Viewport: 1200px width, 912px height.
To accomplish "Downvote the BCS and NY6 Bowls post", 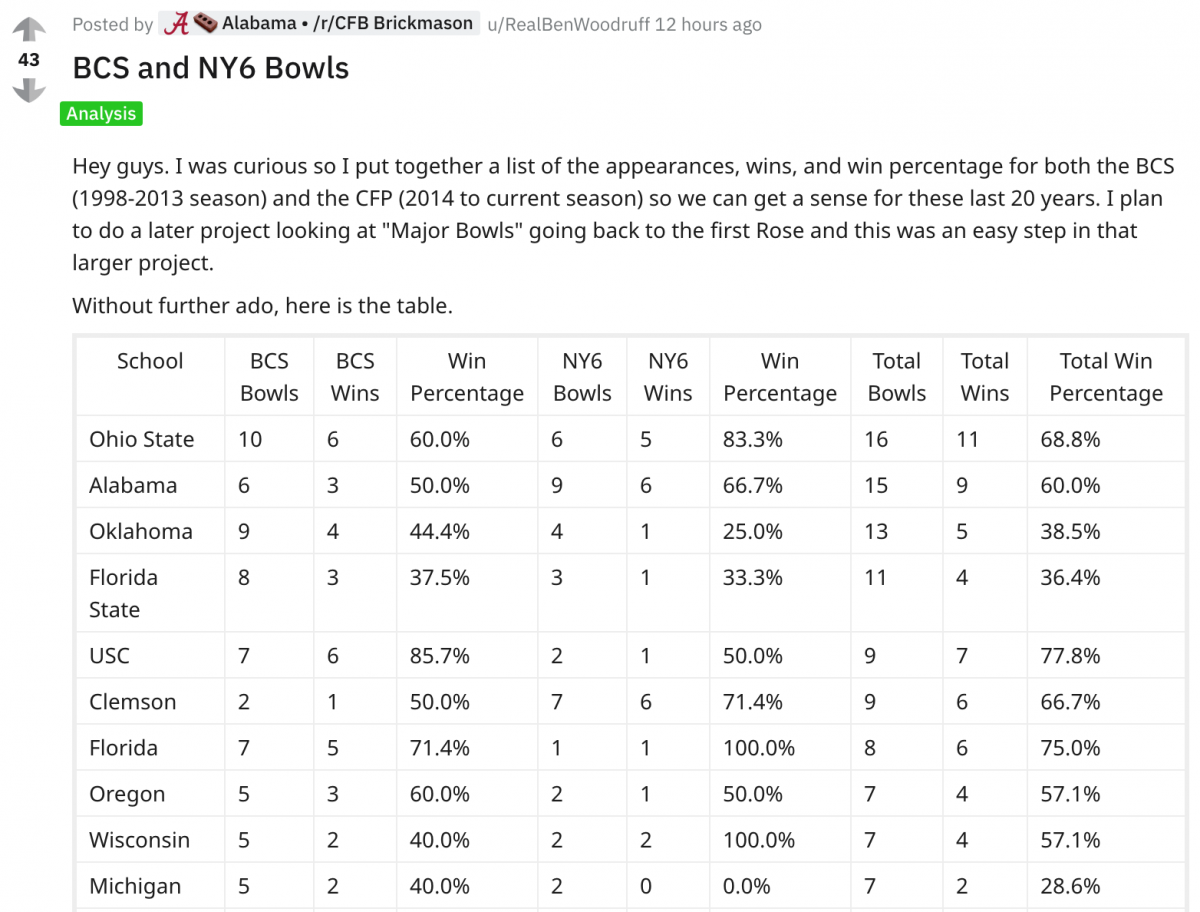I will (x=29, y=91).
